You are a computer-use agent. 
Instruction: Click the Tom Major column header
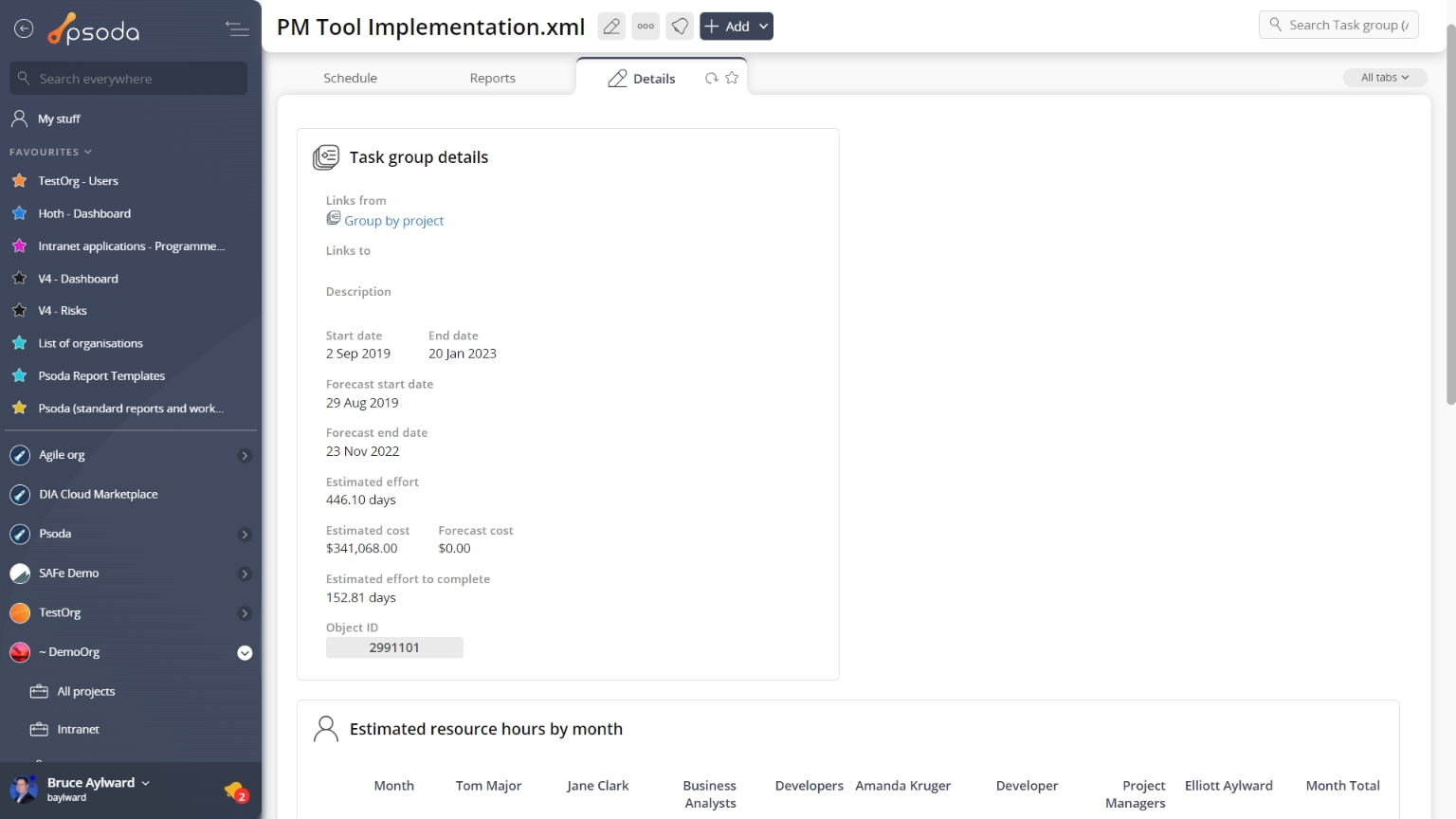coord(488,786)
